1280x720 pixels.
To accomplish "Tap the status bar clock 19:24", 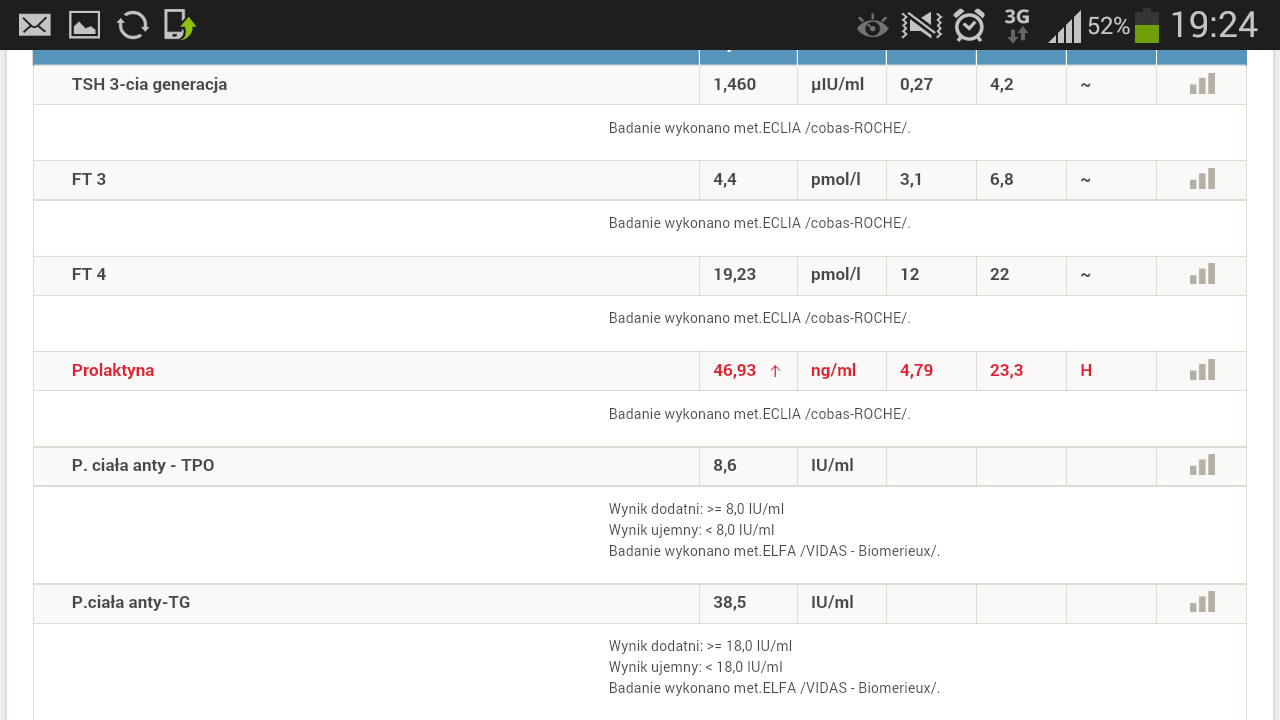I will click(x=1213, y=25).
